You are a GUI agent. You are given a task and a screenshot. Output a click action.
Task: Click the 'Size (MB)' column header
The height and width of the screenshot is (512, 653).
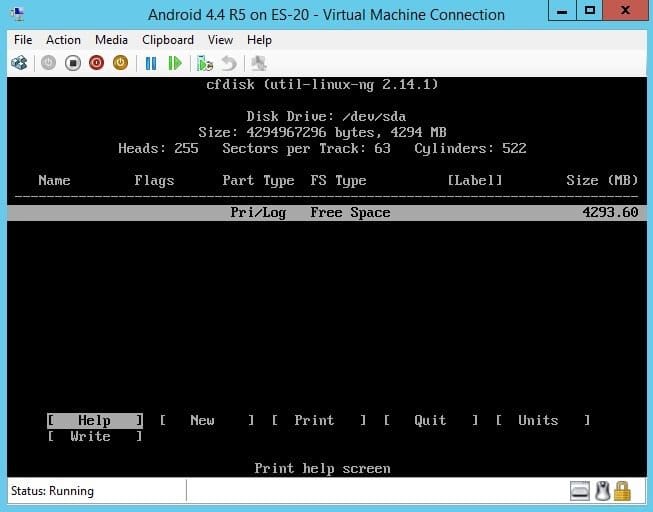[602, 180]
